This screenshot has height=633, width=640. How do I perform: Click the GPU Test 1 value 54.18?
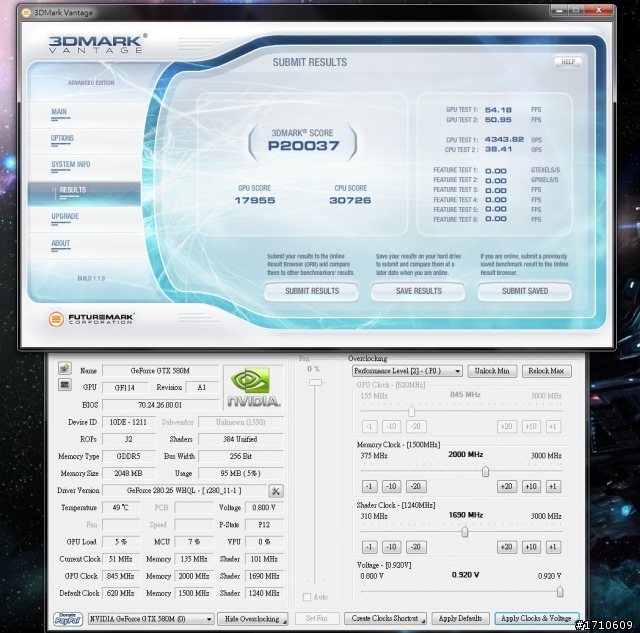pyautogui.click(x=498, y=110)
